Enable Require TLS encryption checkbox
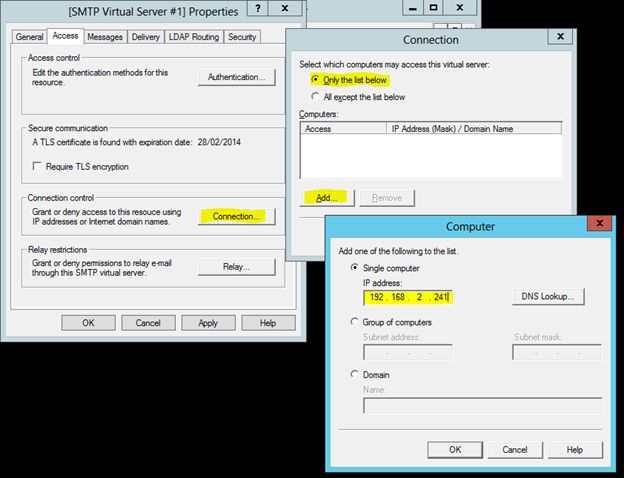The height and width of the screenshot is (478, 624). click(37, 166)
